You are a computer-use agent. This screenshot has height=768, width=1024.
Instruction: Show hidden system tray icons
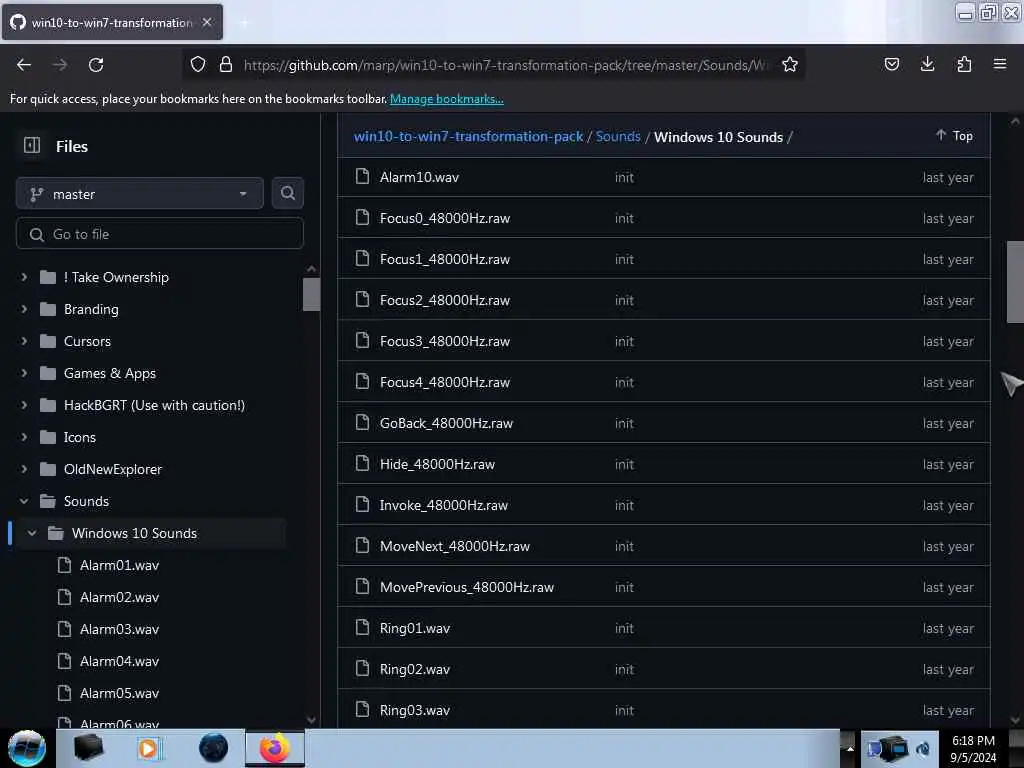coord(850,748)
